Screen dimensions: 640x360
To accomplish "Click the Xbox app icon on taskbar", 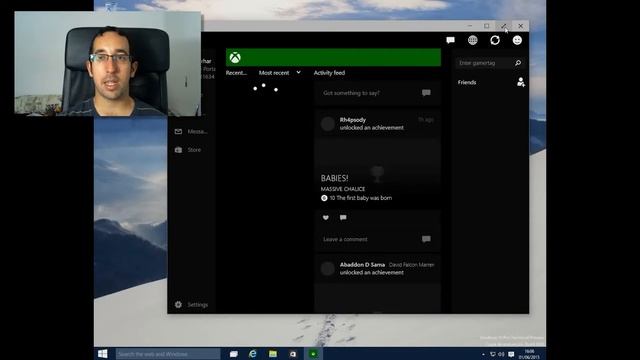I will coord(313,354).
